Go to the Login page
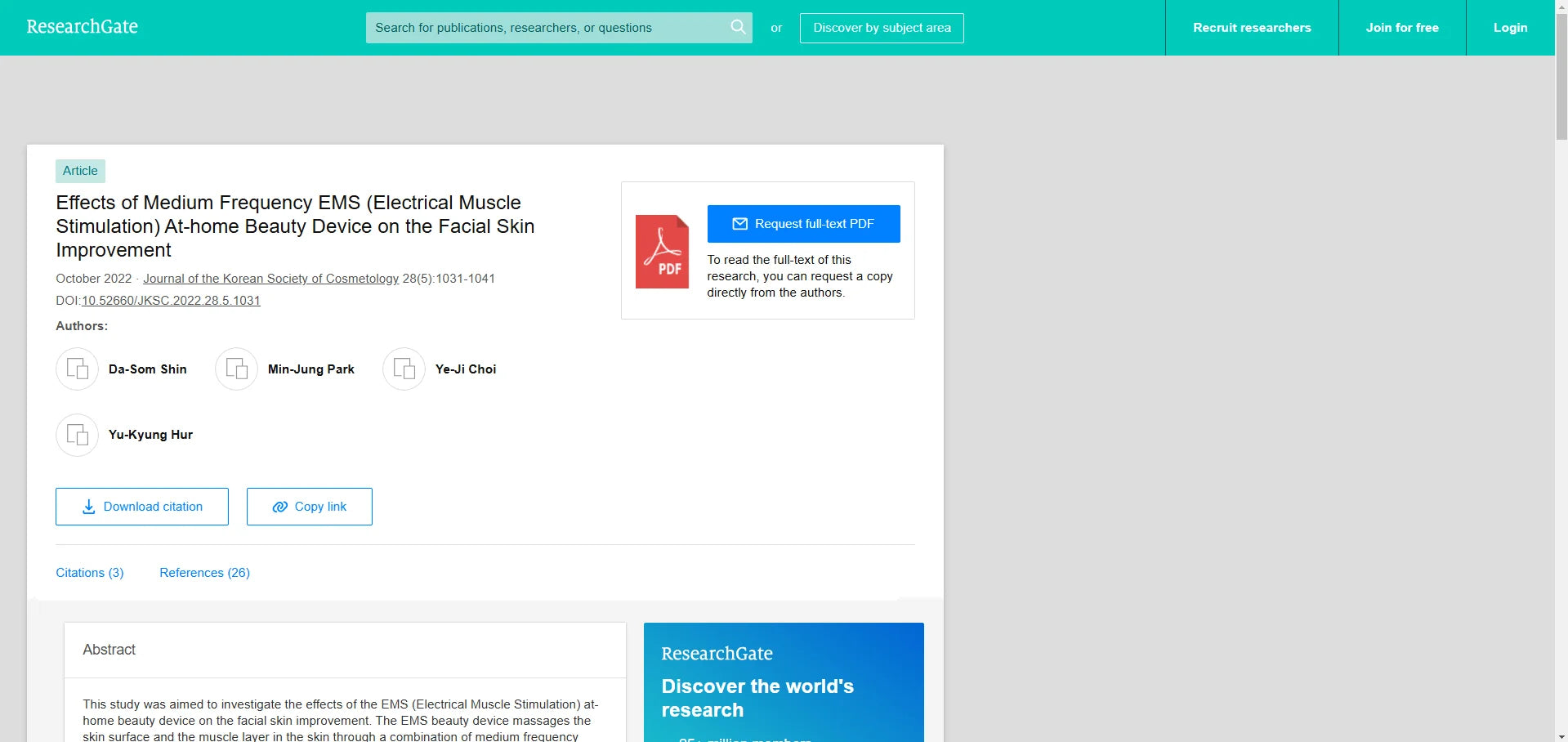This screenshot has width=1568, height=742. point(1510,28)
